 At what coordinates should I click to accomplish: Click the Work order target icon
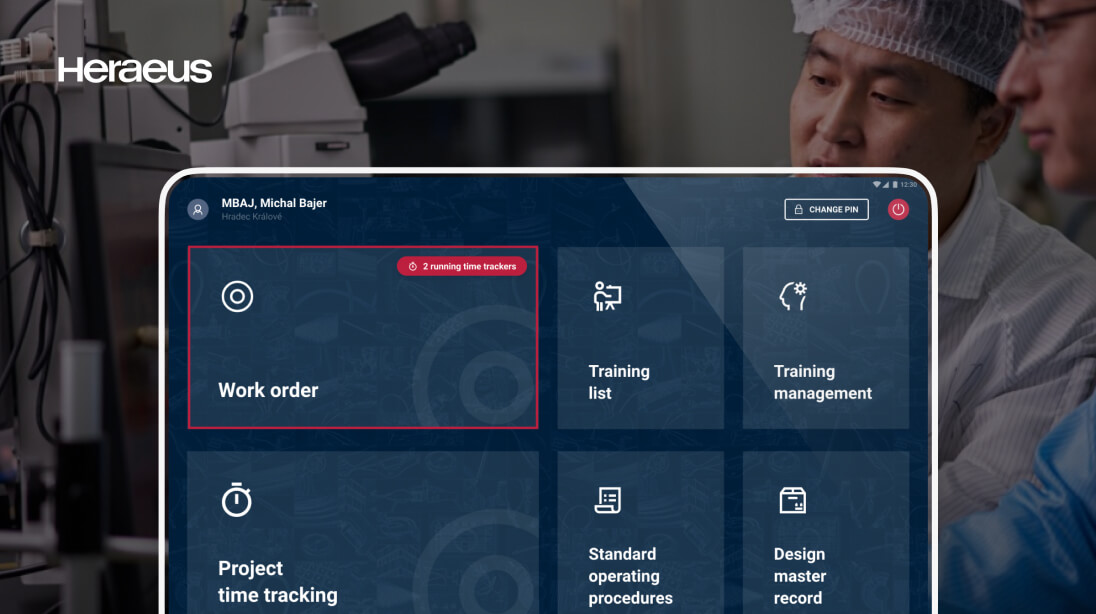pos(237,297)
